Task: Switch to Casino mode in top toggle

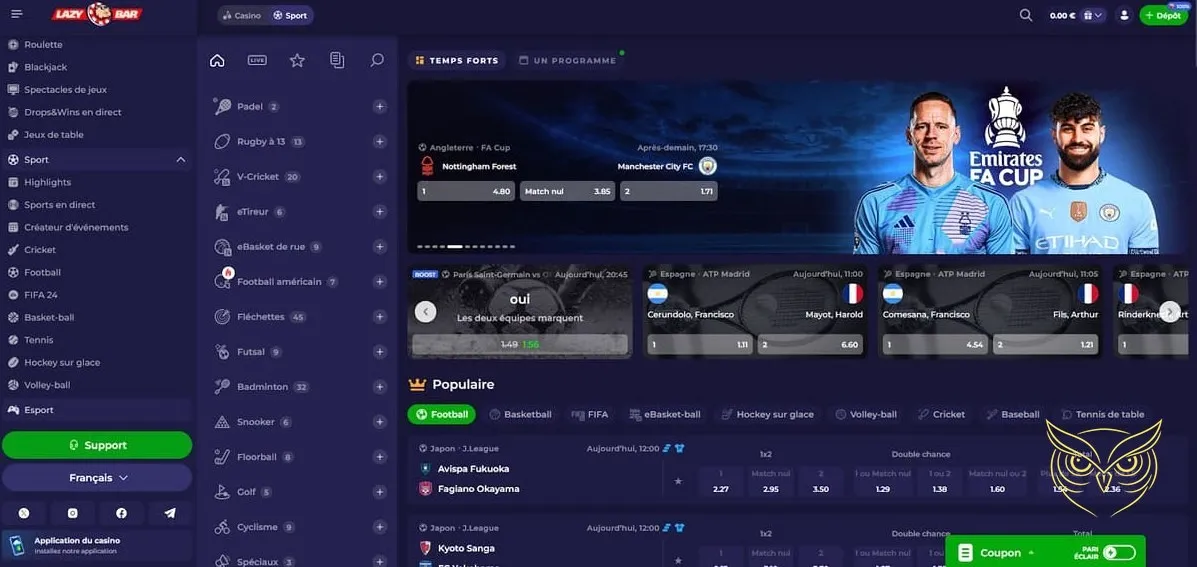Action: pyautogui.click(x=241, y=16)
